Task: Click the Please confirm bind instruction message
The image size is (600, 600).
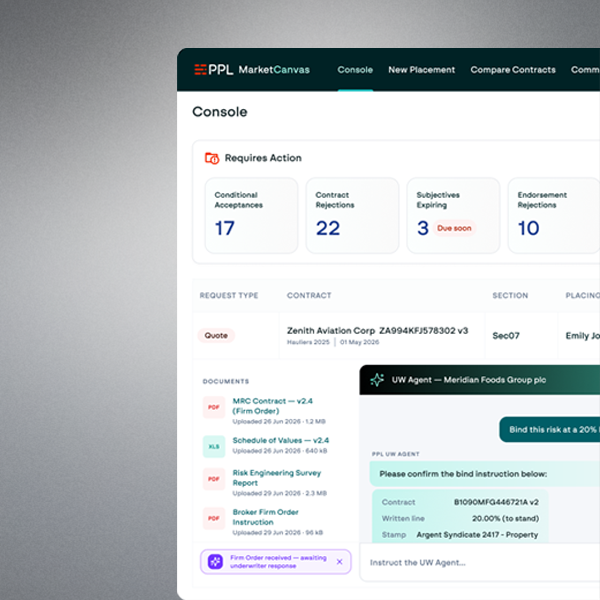Action: tap(485, 474)
